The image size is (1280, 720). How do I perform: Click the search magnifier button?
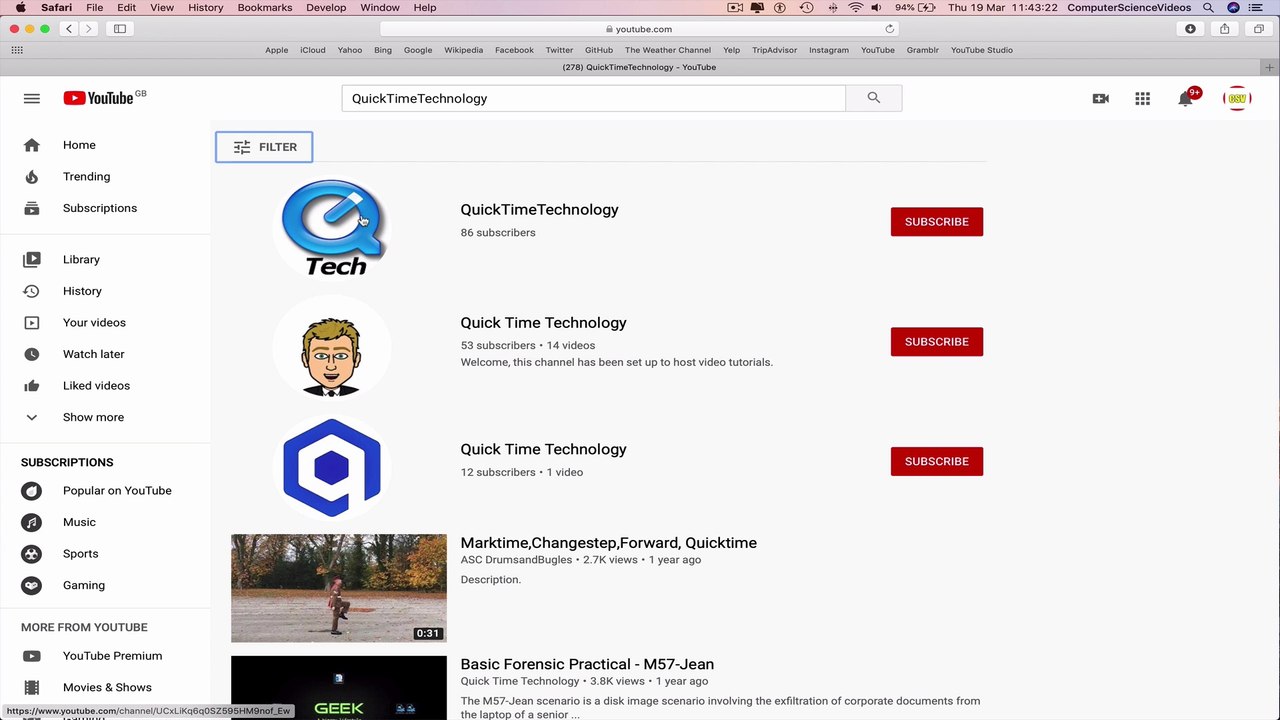tap(874, 98)
